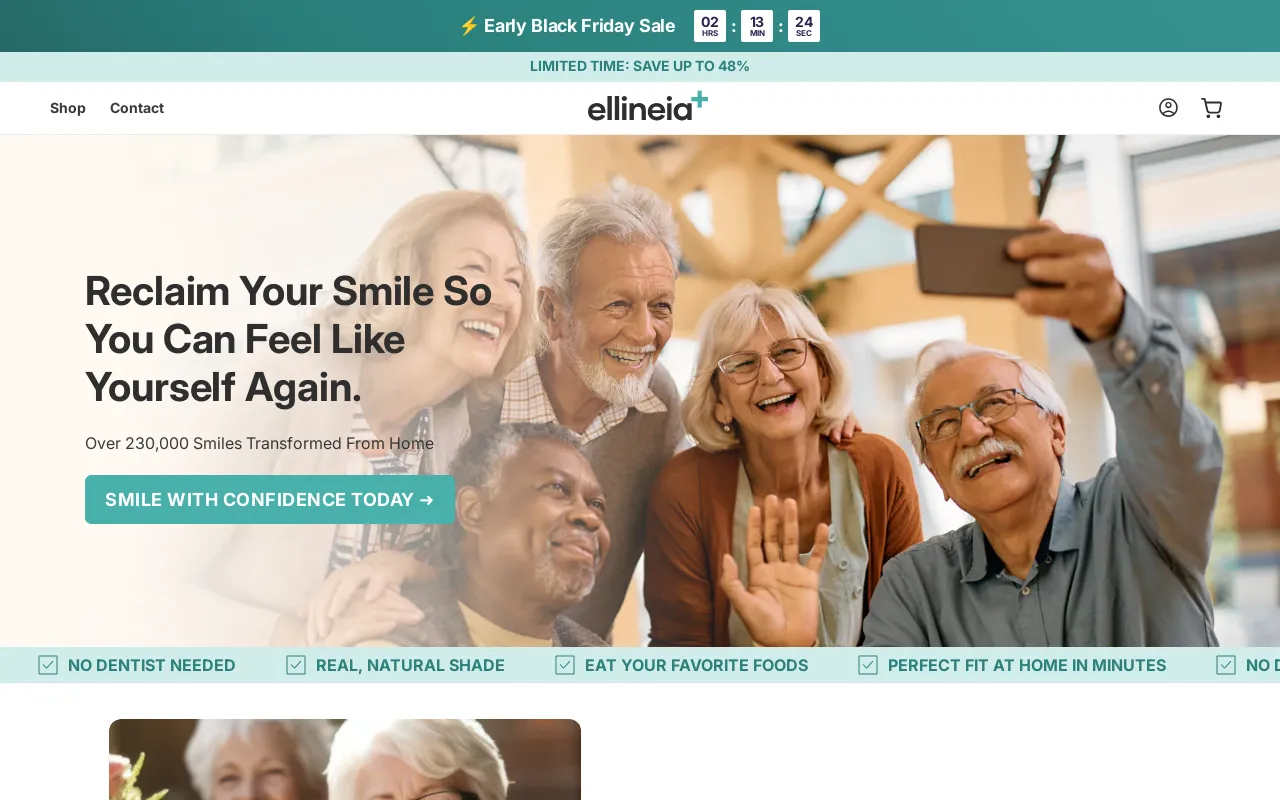Click Smile With Confidence Today button
The width and height of the screenshot is (1280, 800).
click(270, 500)
